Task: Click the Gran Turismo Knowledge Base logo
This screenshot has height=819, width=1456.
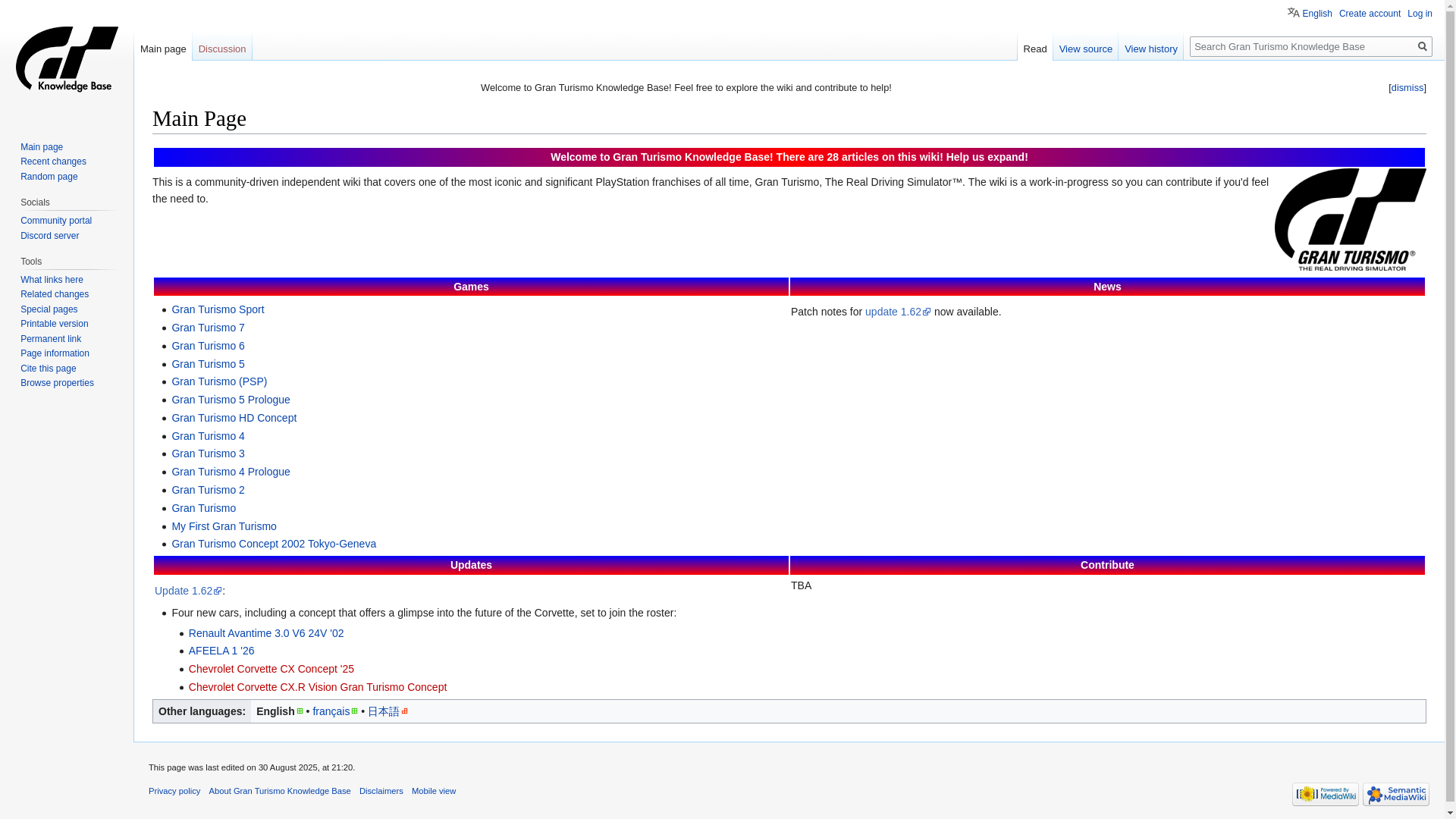Action: tap(67, 59)
